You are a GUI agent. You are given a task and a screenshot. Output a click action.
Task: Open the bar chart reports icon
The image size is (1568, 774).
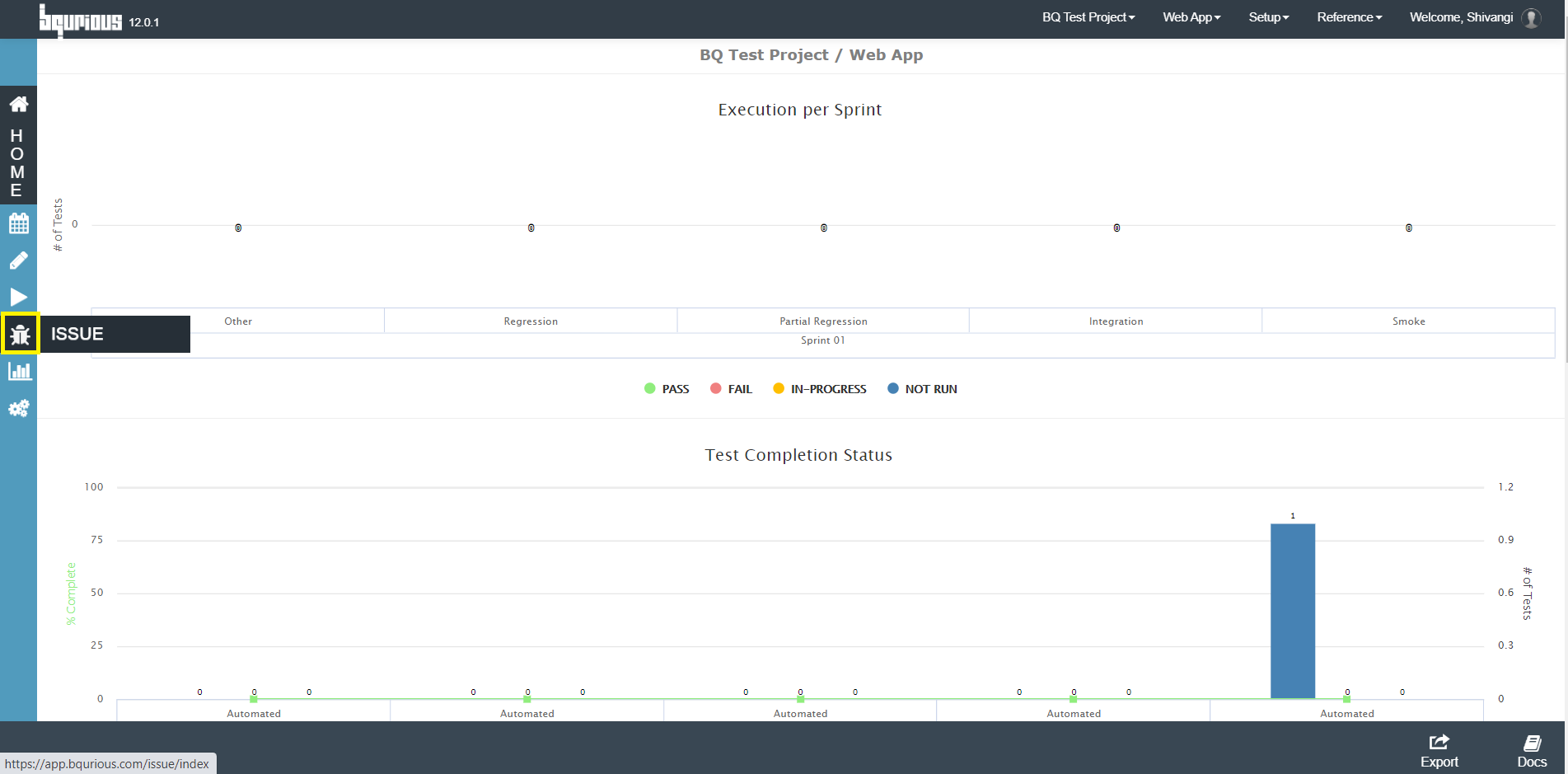(20, 371)
